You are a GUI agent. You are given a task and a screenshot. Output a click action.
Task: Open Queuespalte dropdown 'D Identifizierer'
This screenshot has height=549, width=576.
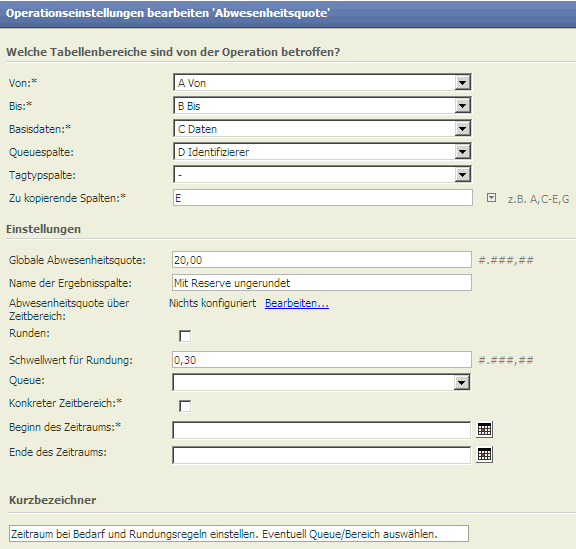(x=322, y=151)
